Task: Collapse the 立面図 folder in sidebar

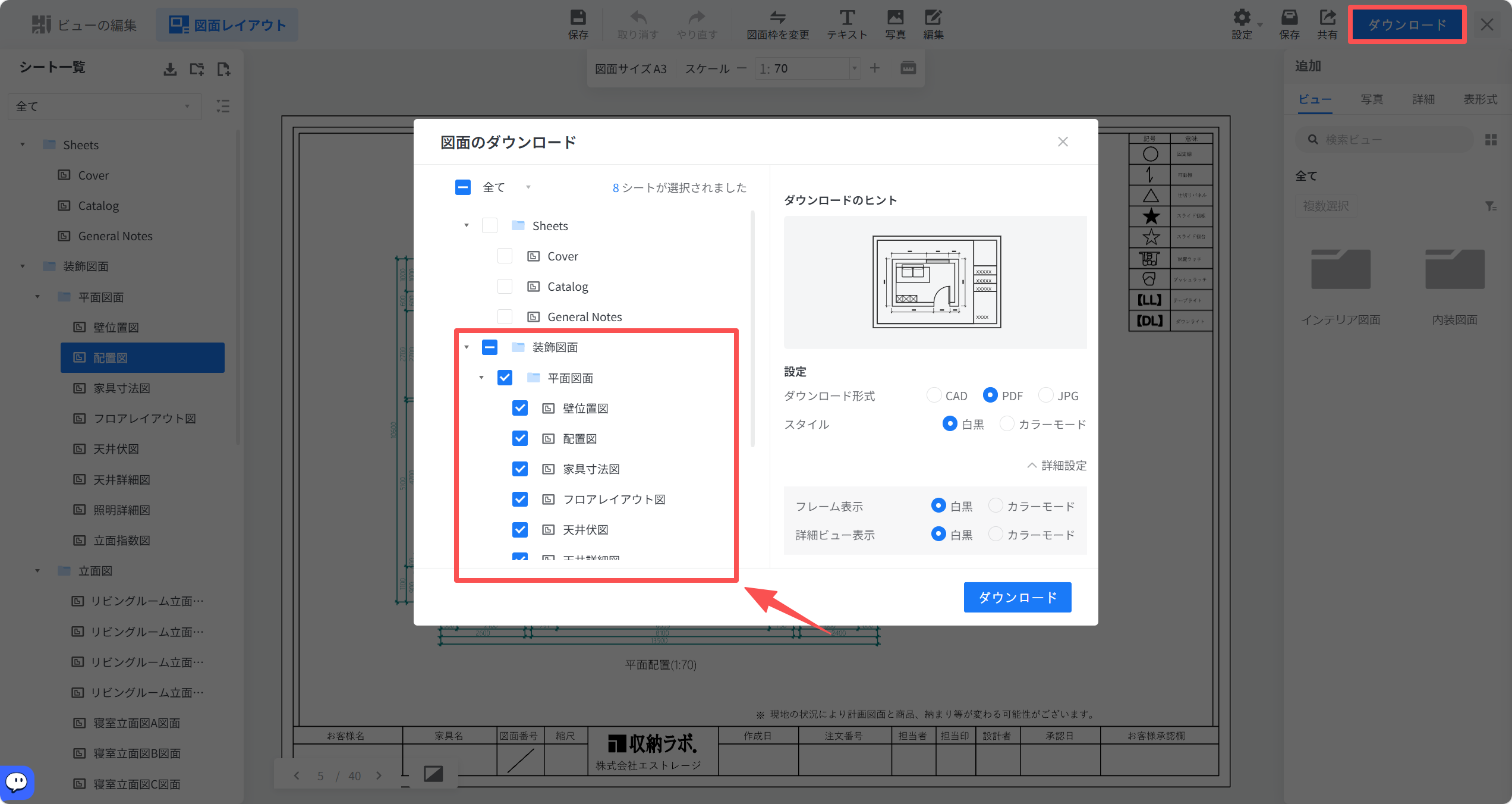Action: pos(37,571)
